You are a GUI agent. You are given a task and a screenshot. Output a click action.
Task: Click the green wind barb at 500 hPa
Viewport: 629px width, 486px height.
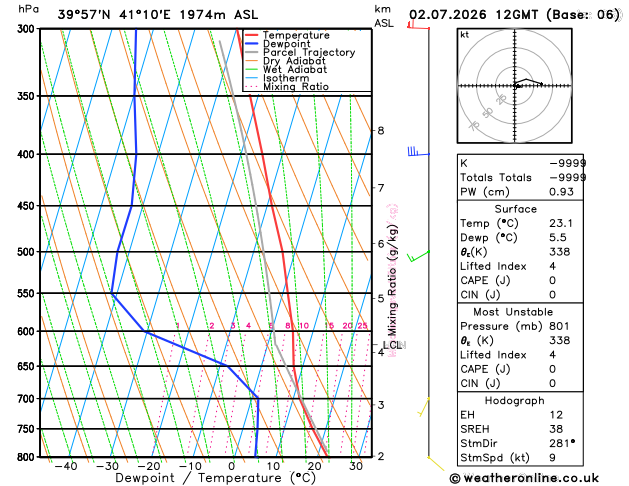click(x=418, y=256)
